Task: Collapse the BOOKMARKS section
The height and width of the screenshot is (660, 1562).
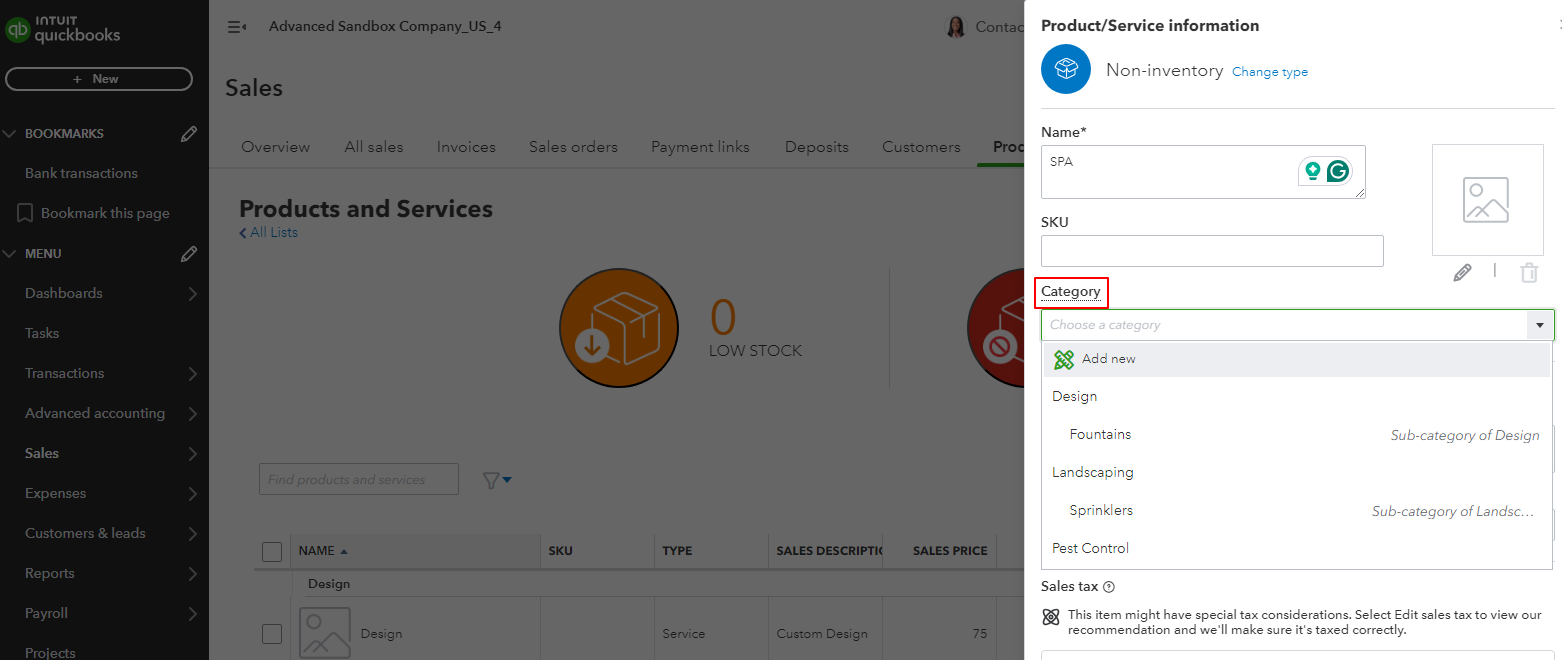Action: point(11,134)
